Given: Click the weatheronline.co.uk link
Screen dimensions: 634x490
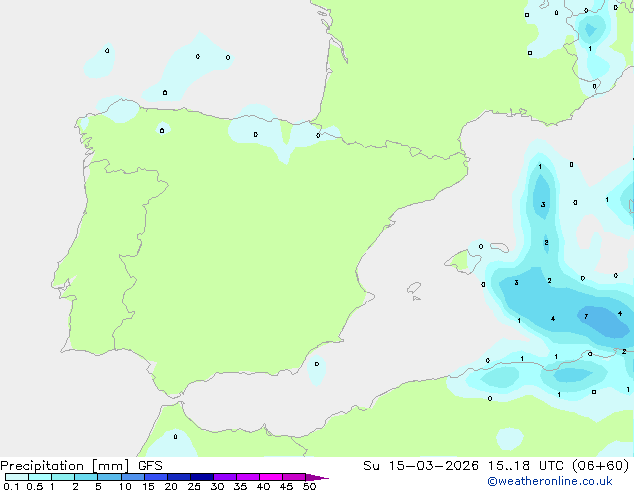Looking at the screenshot, I should (550, 481).
